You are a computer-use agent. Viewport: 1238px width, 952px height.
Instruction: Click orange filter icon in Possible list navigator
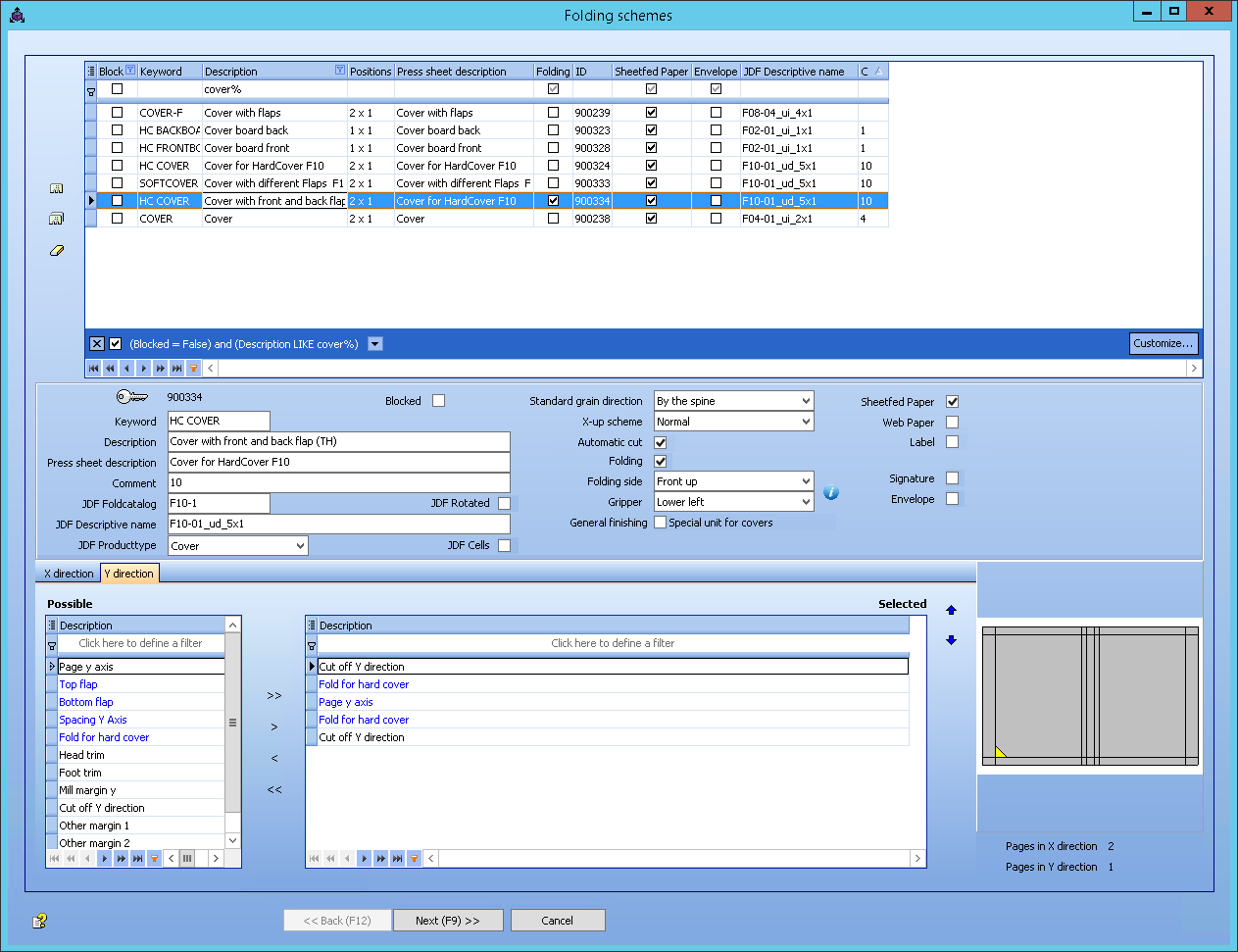[154, 859]
